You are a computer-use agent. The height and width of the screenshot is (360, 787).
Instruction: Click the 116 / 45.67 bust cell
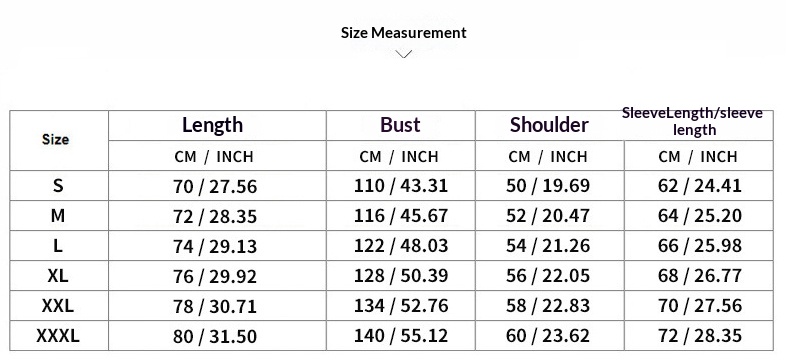401,216
